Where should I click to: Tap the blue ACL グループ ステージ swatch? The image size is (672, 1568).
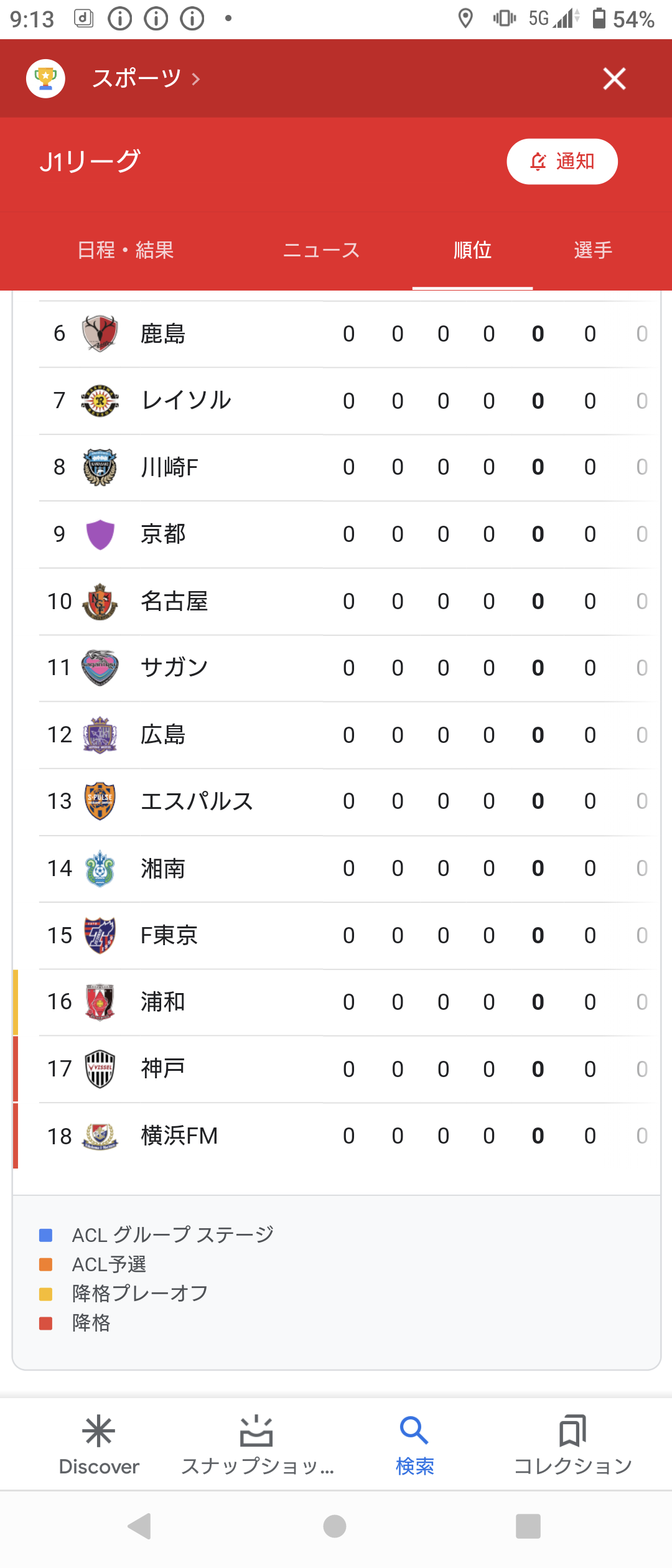point(45,1235)
